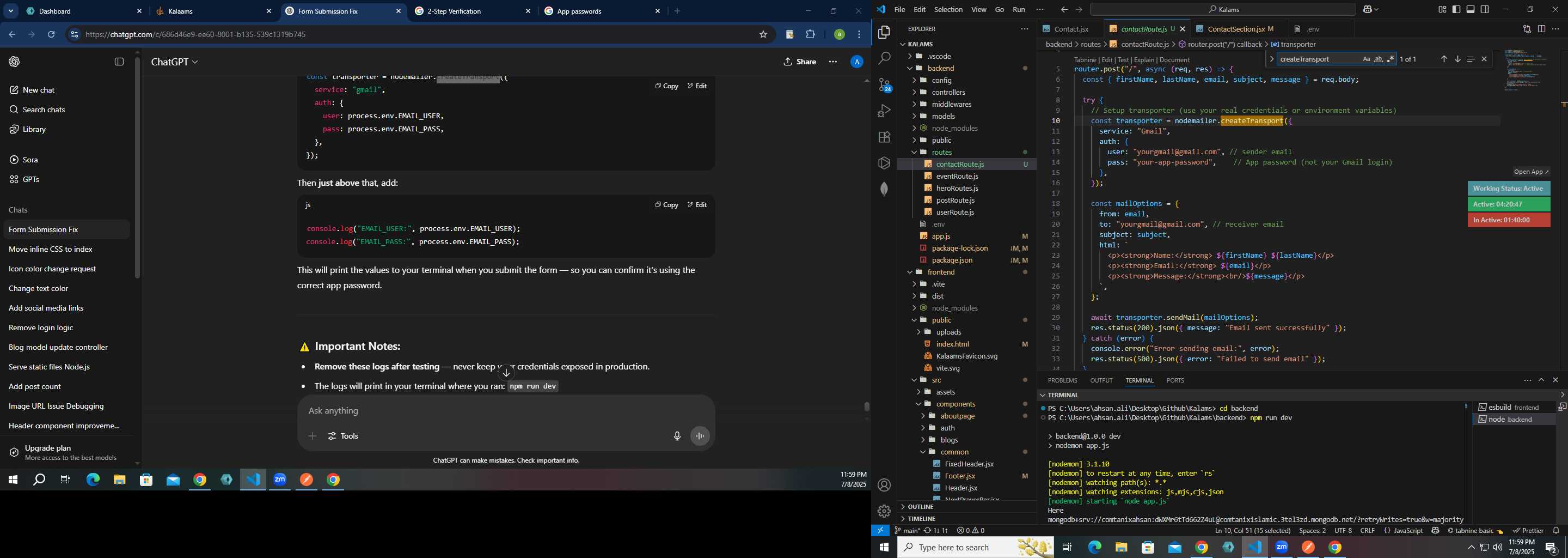This screenshot has height=558, width=1568.
Task: Close the find widget
Action: [x=1484, y=59]
